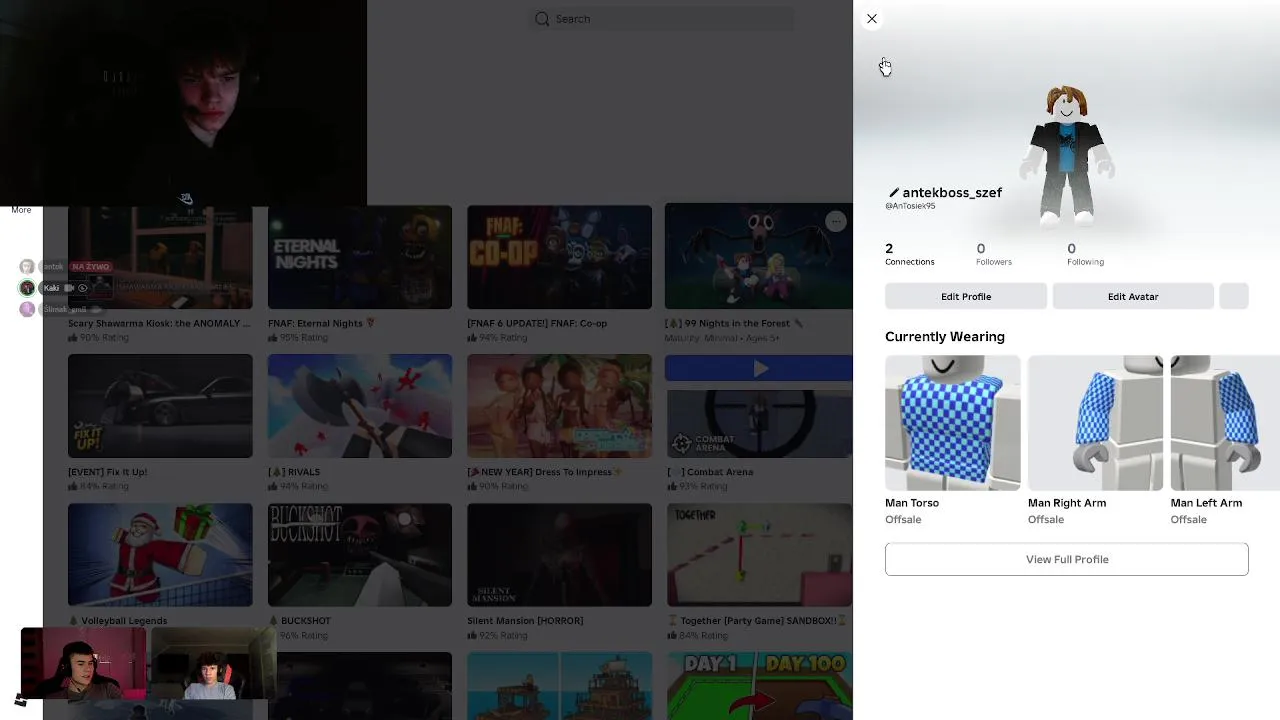Image resolution: width=1280 pixels, height=720 pixels.
Task: Select the Man Right Arm item thumbnail
Action: pos(1095,422)
